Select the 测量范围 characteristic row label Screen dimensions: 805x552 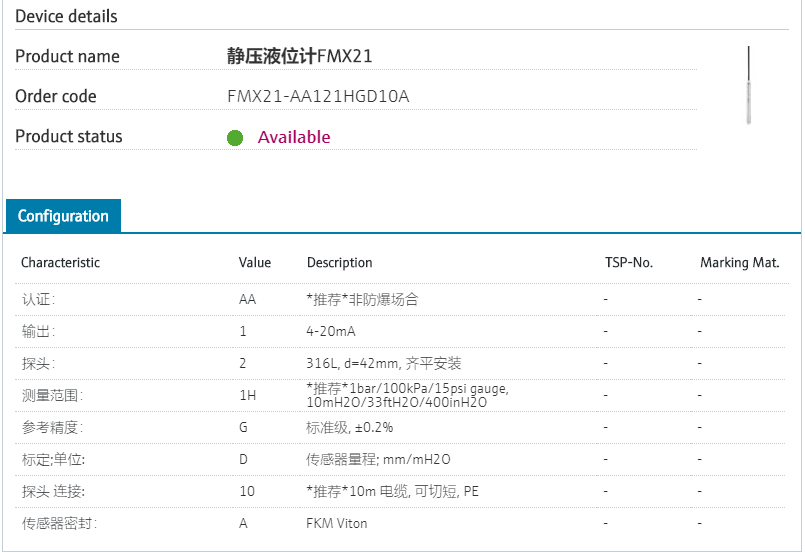click(51, 395)
